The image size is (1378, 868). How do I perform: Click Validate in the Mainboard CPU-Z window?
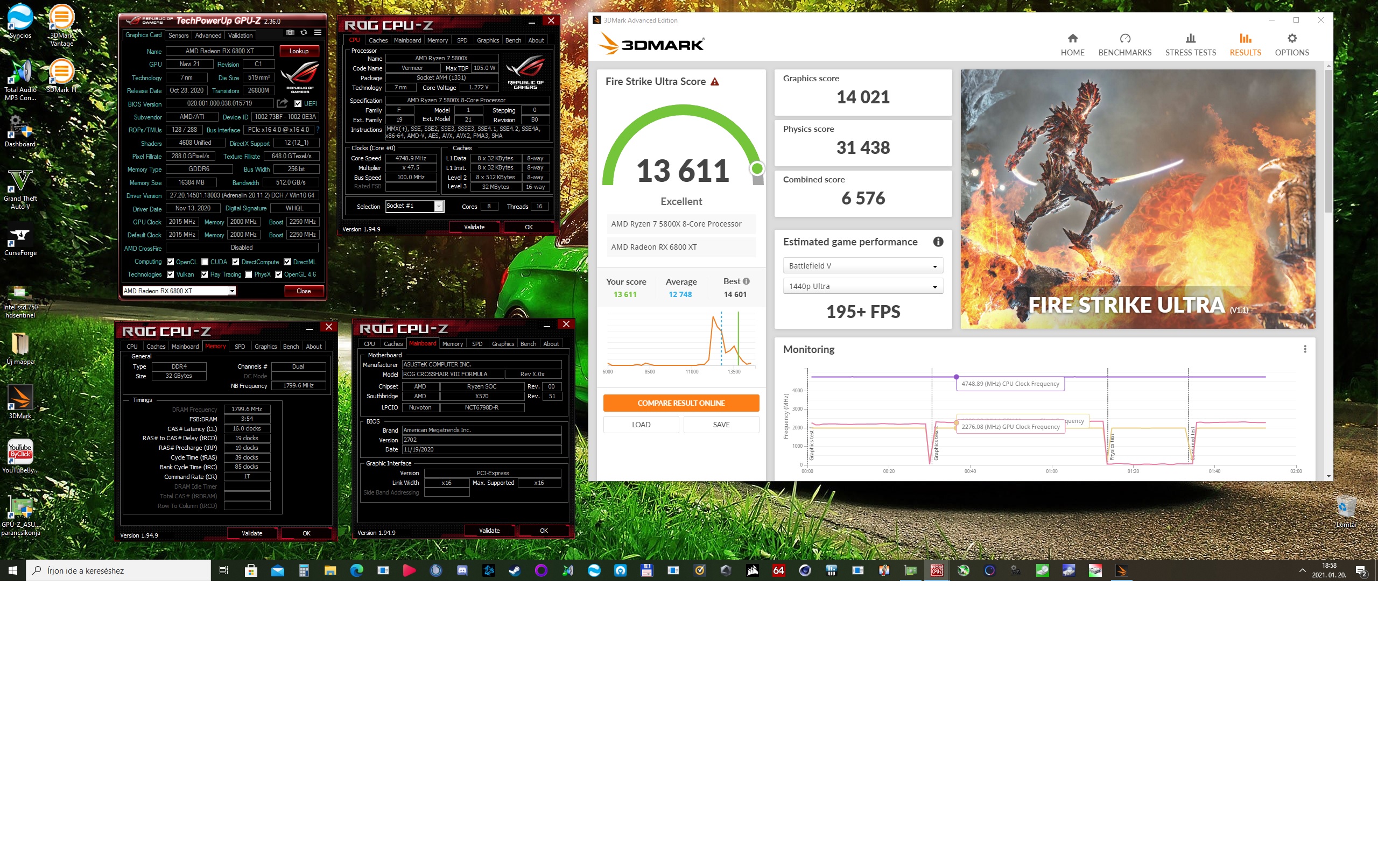tap(489, 531)
